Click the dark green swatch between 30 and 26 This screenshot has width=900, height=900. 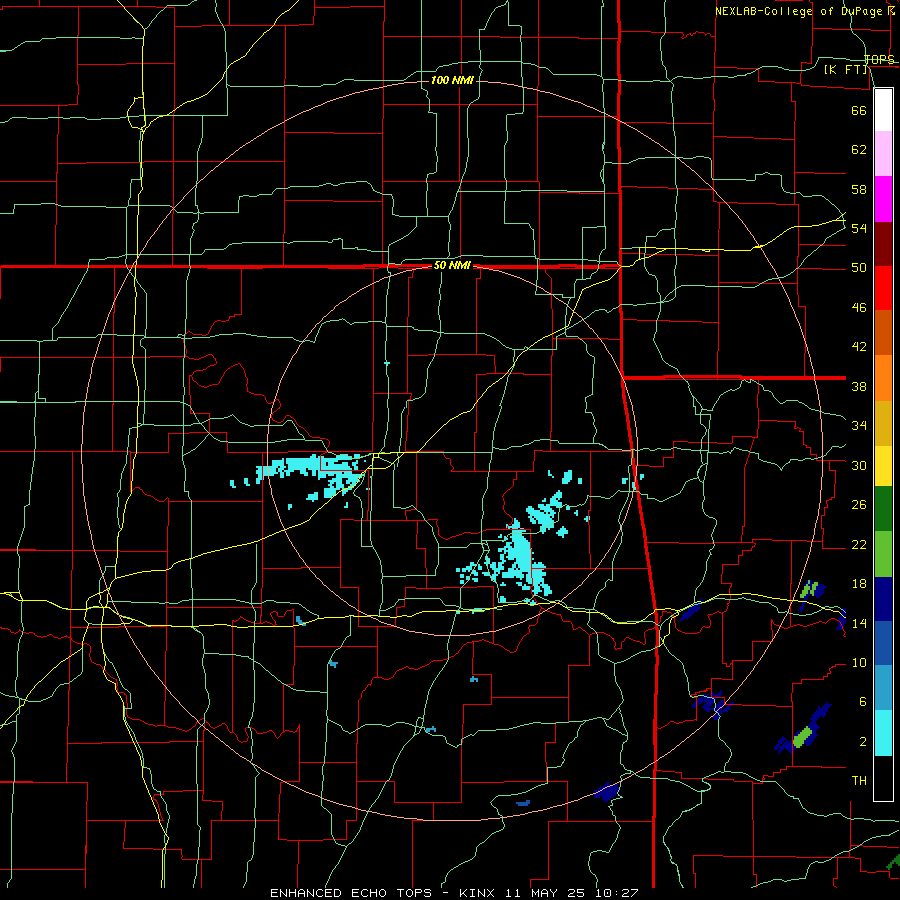click(x=883, y=509)
